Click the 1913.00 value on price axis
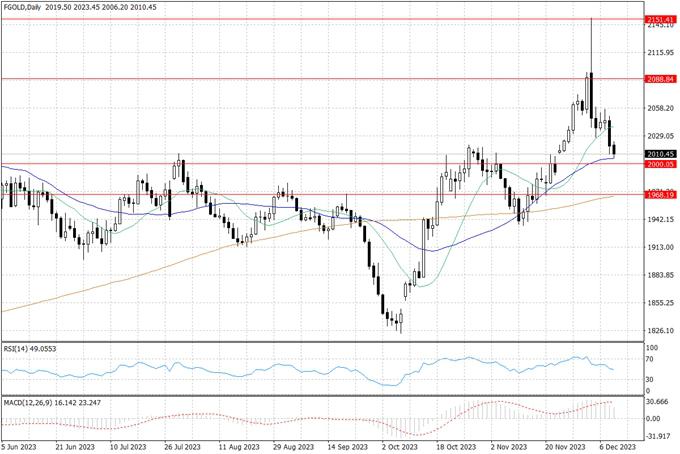 click(657, 247)
